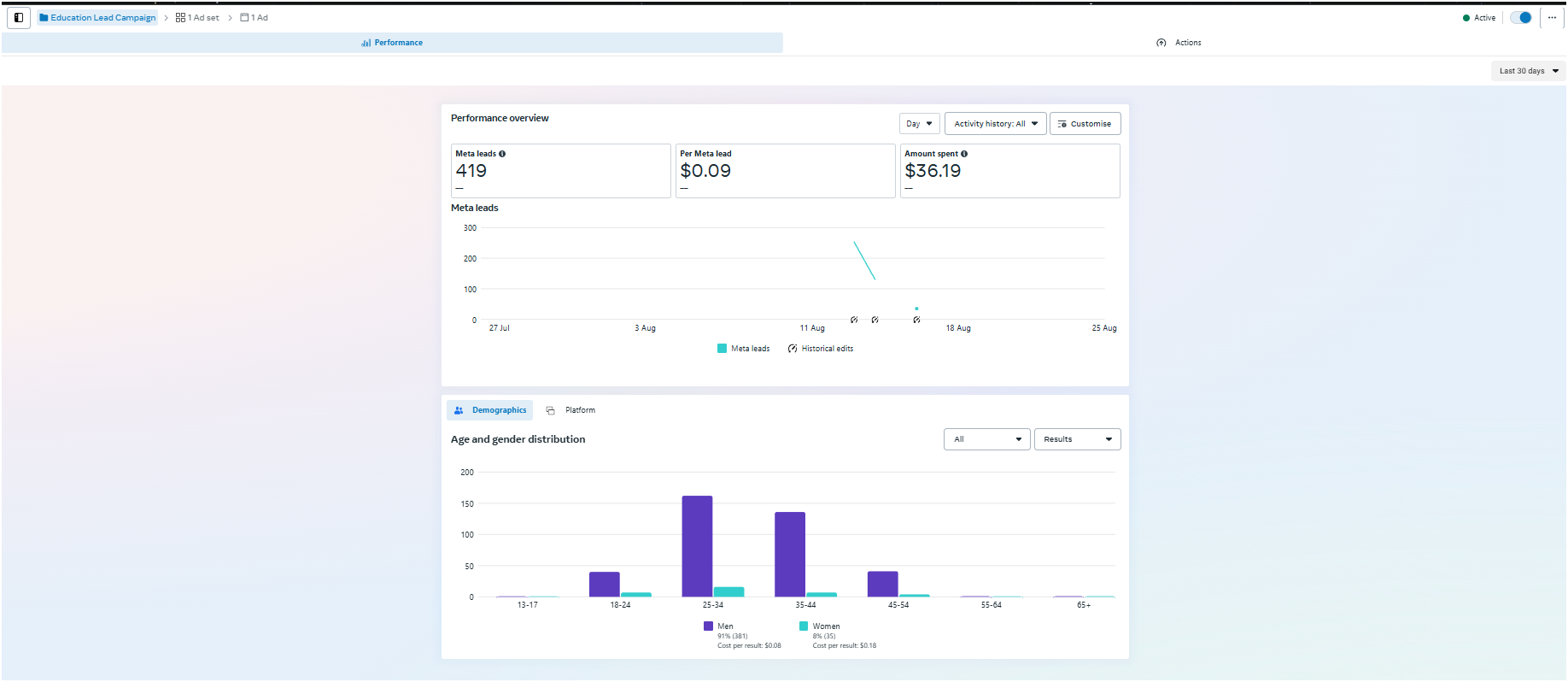
Task: Click the Meta leads info icon
Action: 502,154
